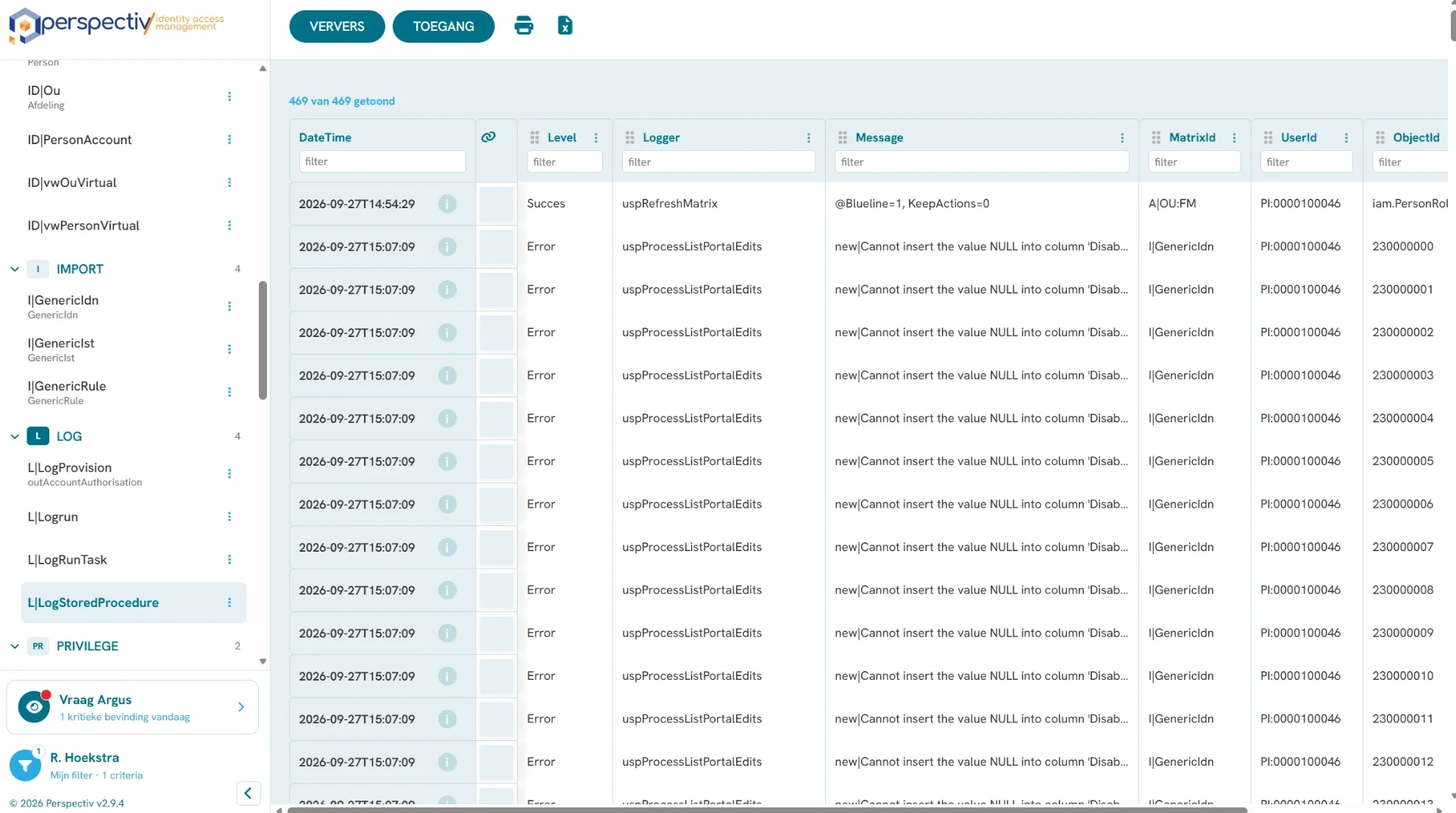Collapse the IMPORT section
1456x813 pixels.
tap(15, 269)
